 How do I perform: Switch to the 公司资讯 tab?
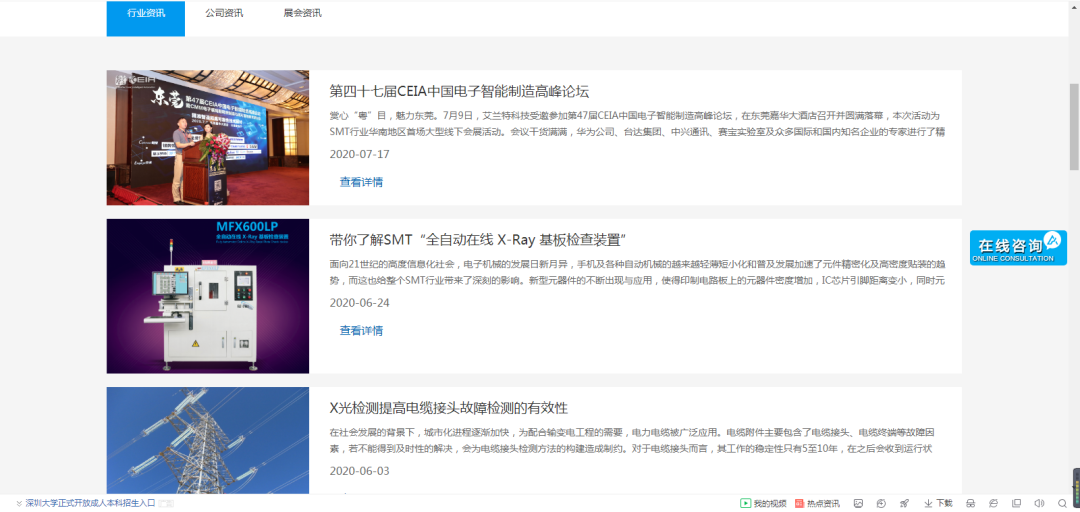224,13
